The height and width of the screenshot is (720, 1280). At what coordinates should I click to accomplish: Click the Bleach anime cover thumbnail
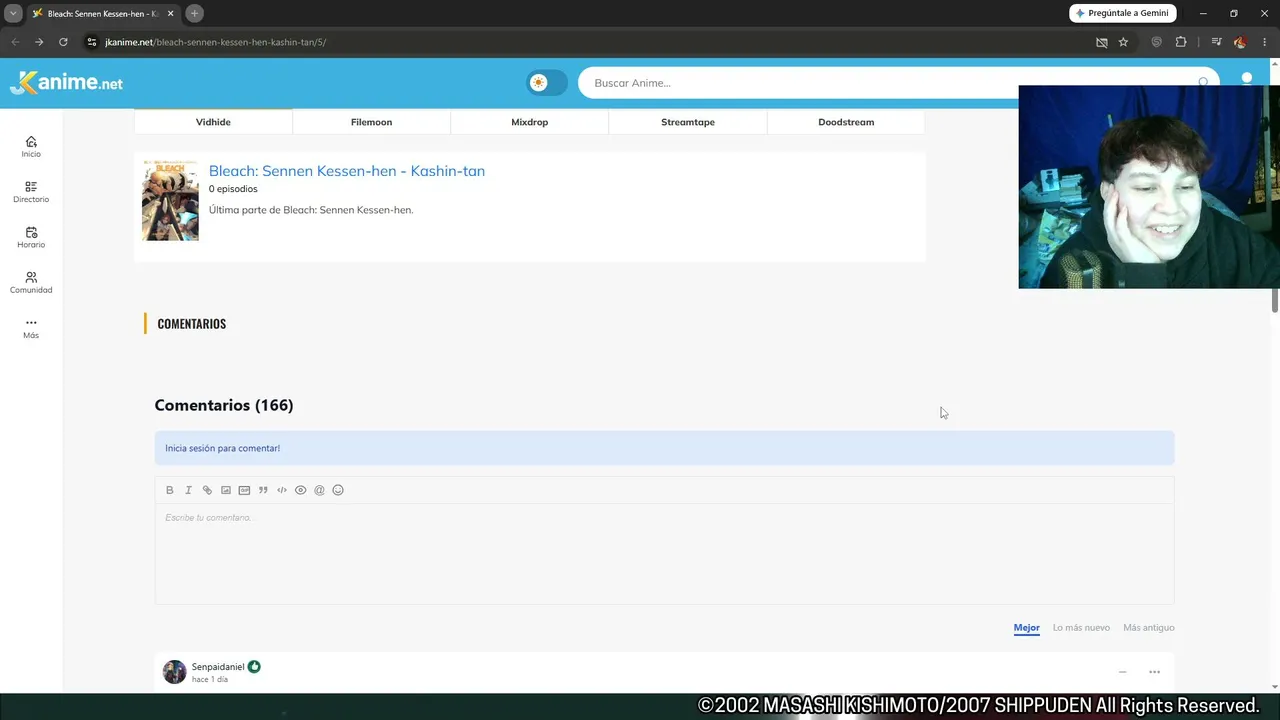point(170,201)
